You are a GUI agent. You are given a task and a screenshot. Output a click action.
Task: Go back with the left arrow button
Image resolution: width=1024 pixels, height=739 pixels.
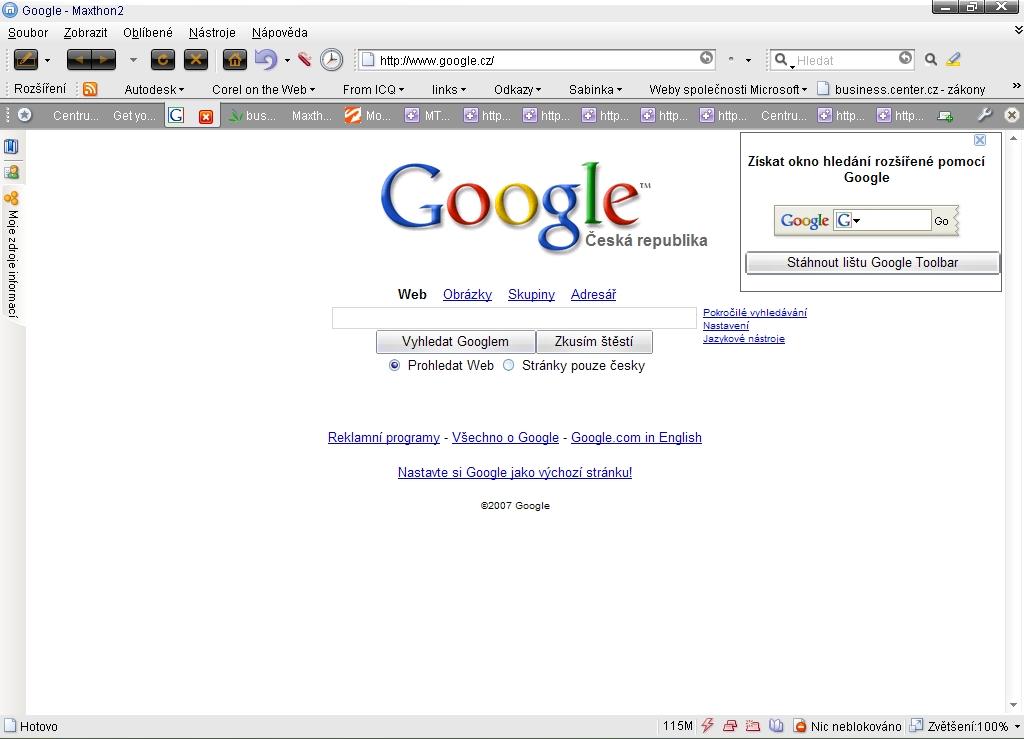79,60
